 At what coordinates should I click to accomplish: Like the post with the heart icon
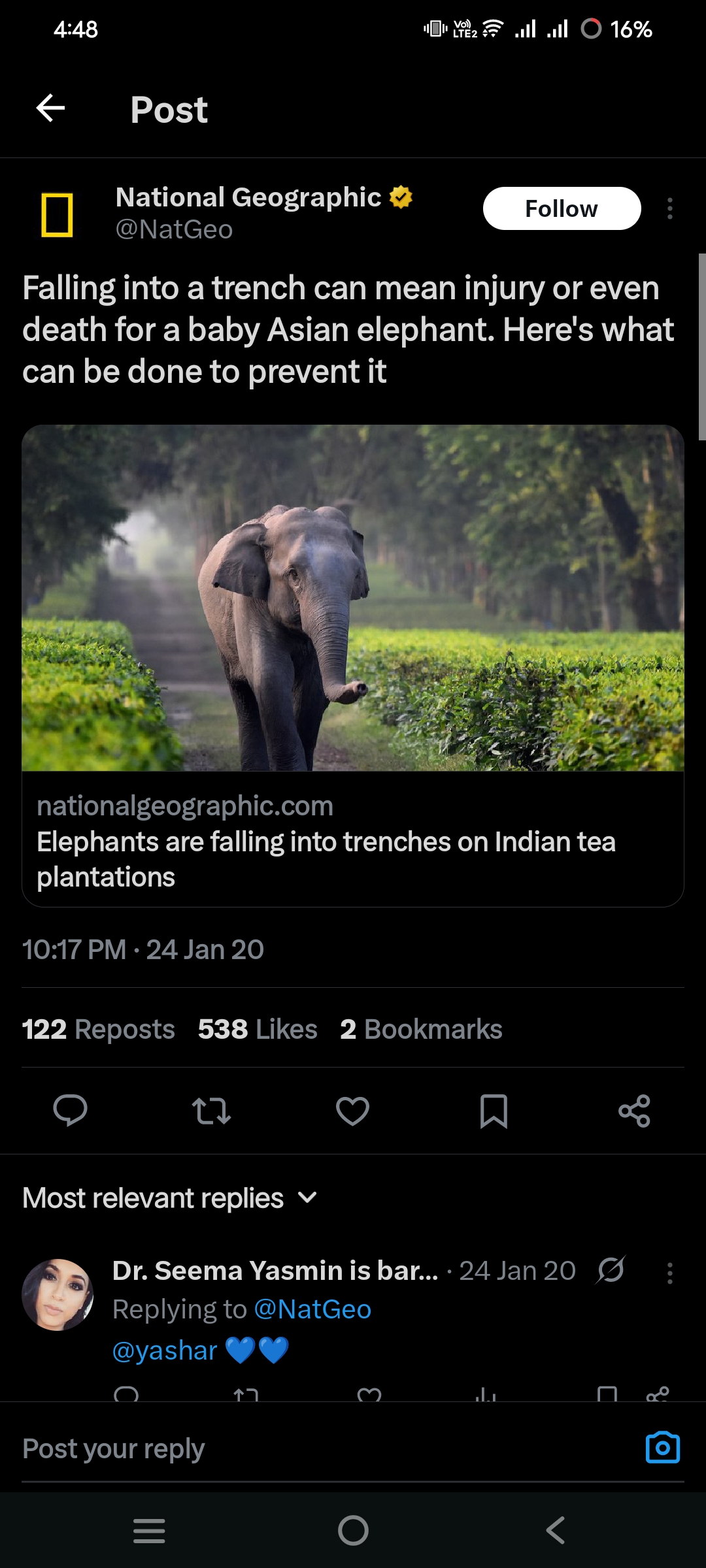352,1110
